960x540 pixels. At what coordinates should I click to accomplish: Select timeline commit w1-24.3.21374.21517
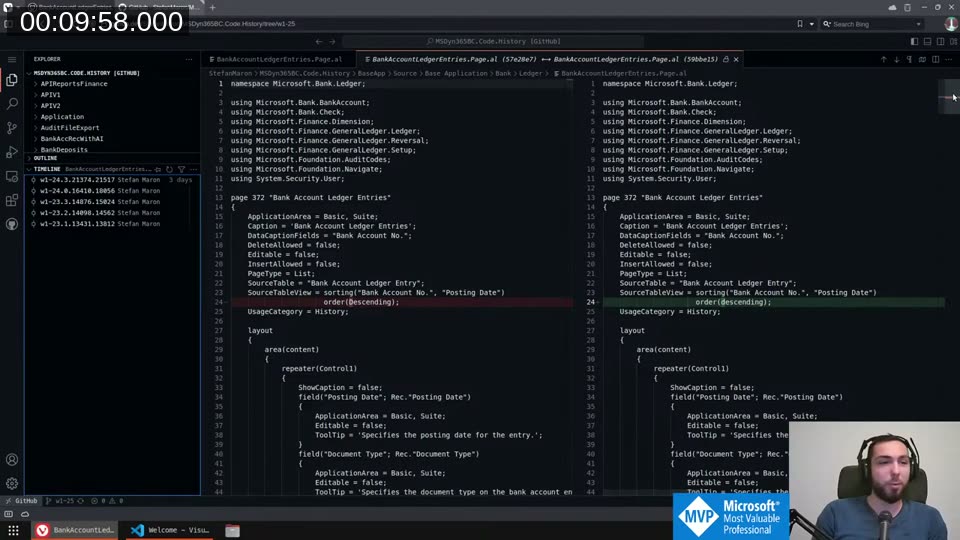click(112, 180)
